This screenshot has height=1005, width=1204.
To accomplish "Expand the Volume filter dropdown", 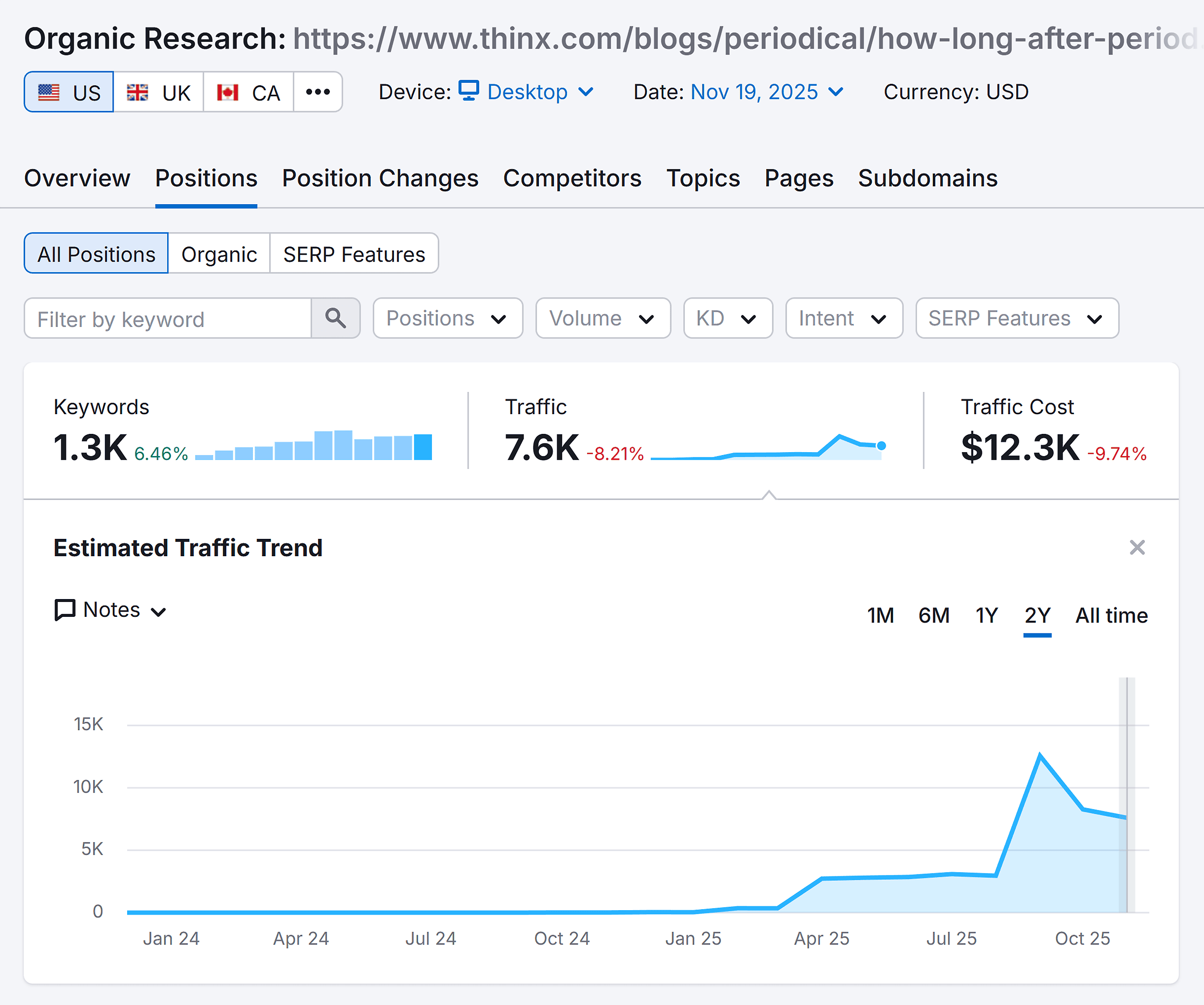I will click(x=602, y=319).
